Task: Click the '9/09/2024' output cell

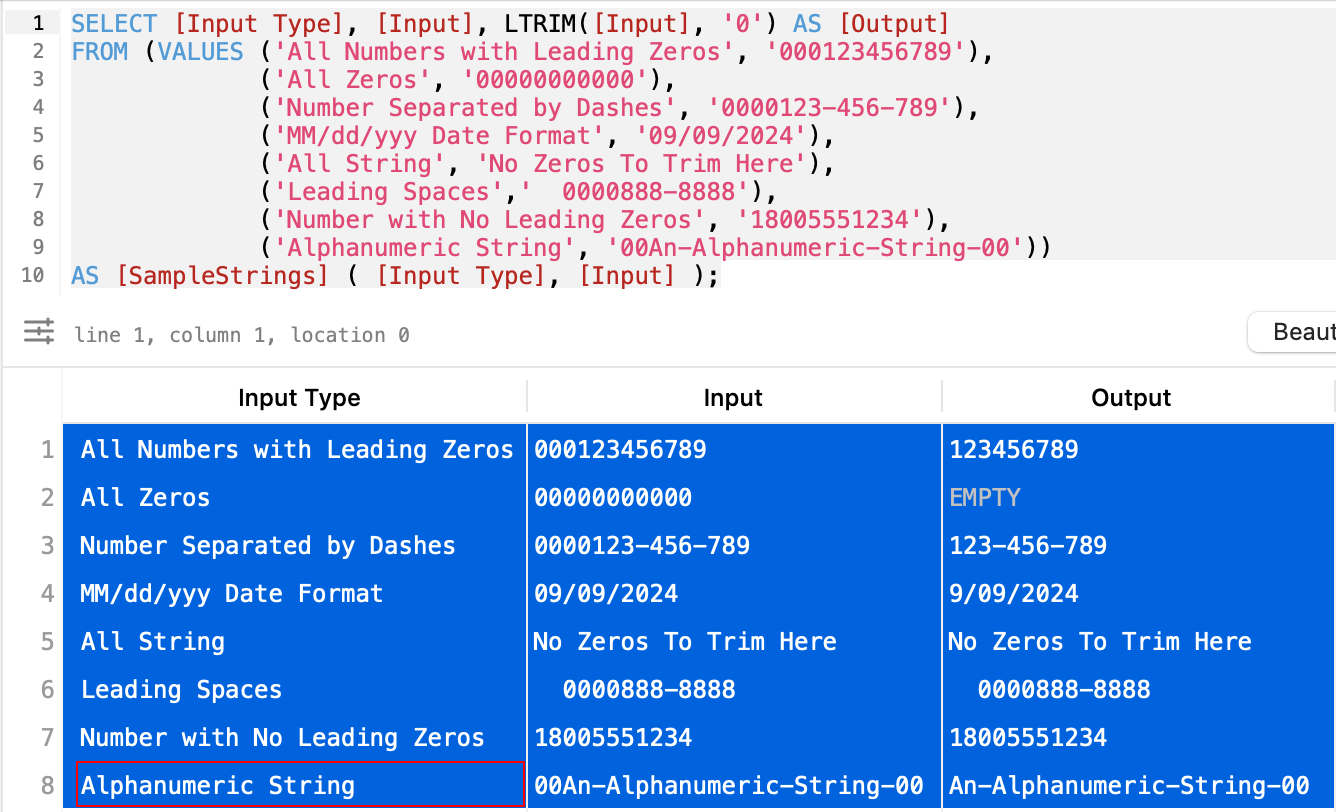Action: pyautogui.click(x=1014, y=594)
